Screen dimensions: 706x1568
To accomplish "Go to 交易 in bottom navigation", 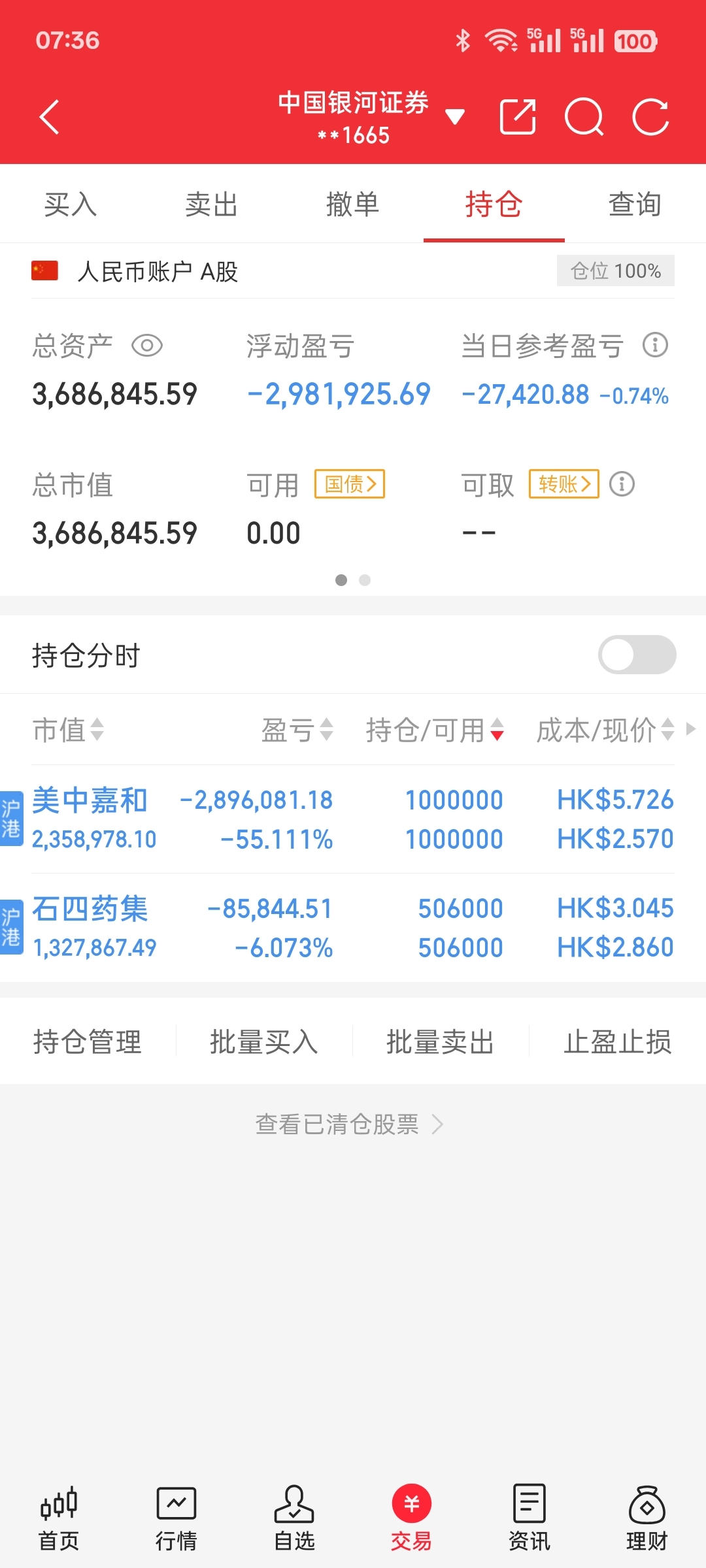I will tap(412, 1517).
